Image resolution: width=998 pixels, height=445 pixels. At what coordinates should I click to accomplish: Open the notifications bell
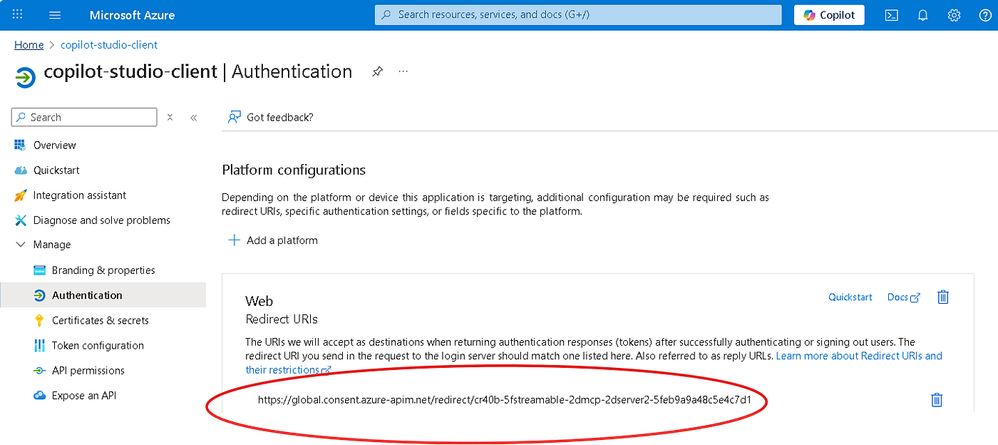pos(923,15)
